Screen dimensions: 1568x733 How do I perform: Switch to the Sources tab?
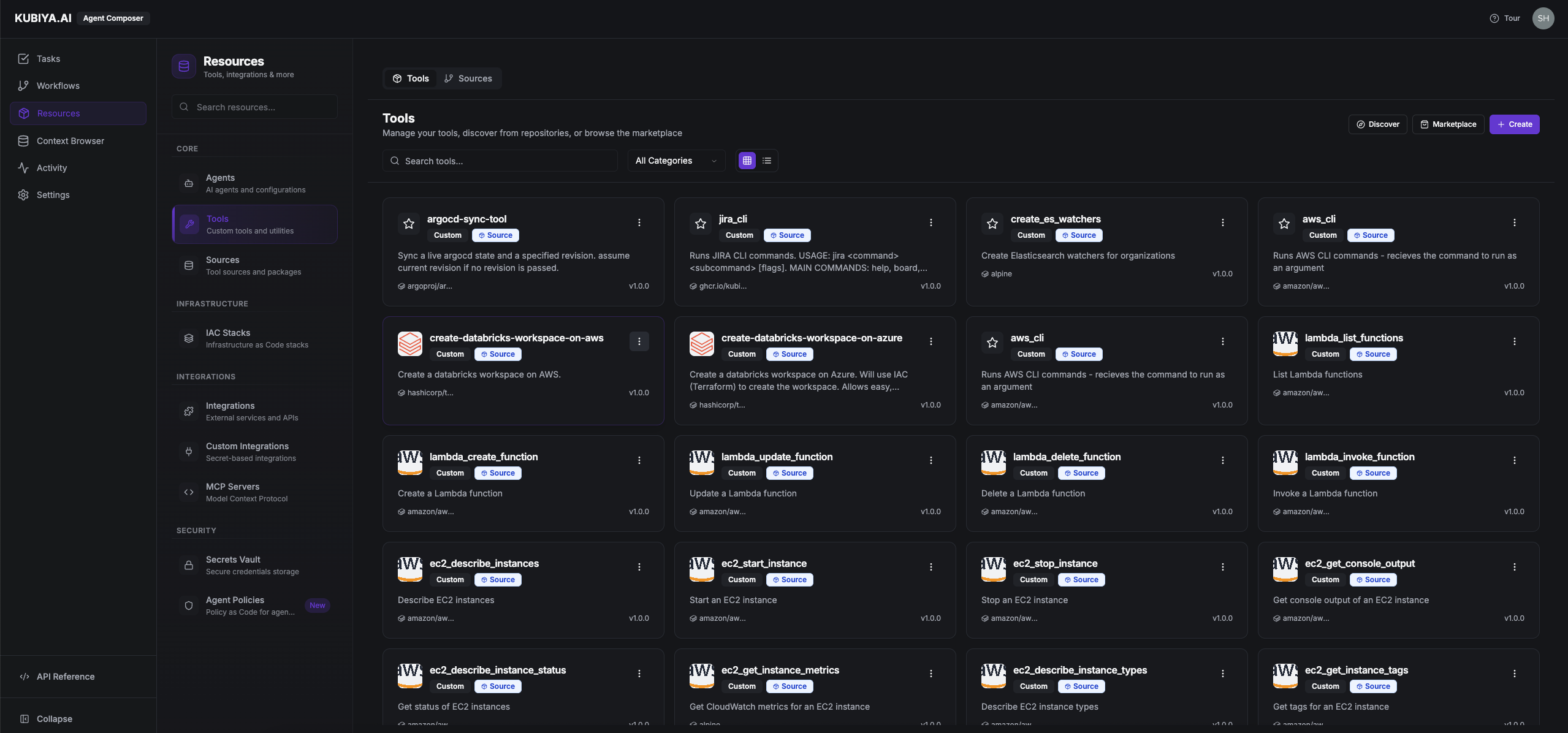[468, 78]
